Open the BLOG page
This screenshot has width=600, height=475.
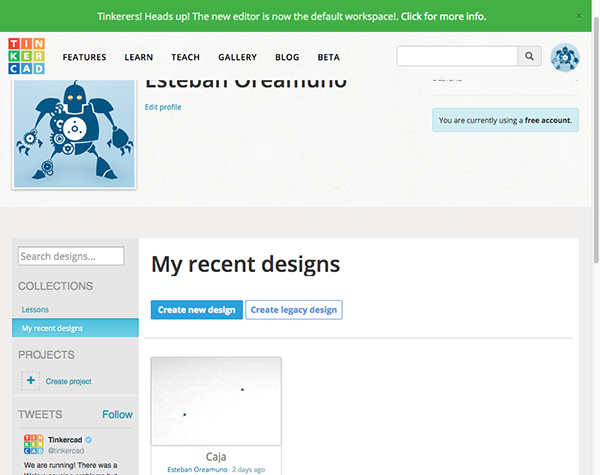tap(287, 57)
